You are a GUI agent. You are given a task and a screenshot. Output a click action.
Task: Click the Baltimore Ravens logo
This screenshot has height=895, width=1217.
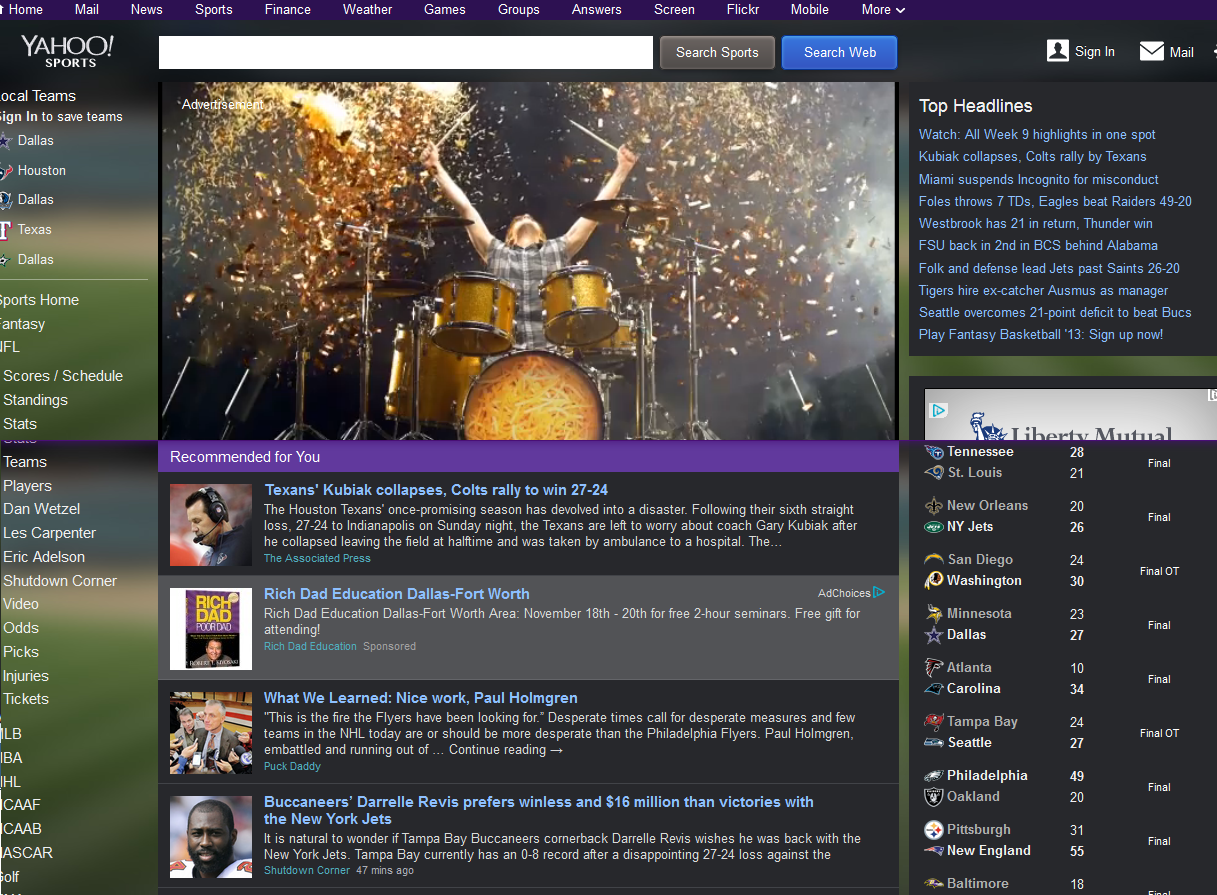tap(934, 884)
